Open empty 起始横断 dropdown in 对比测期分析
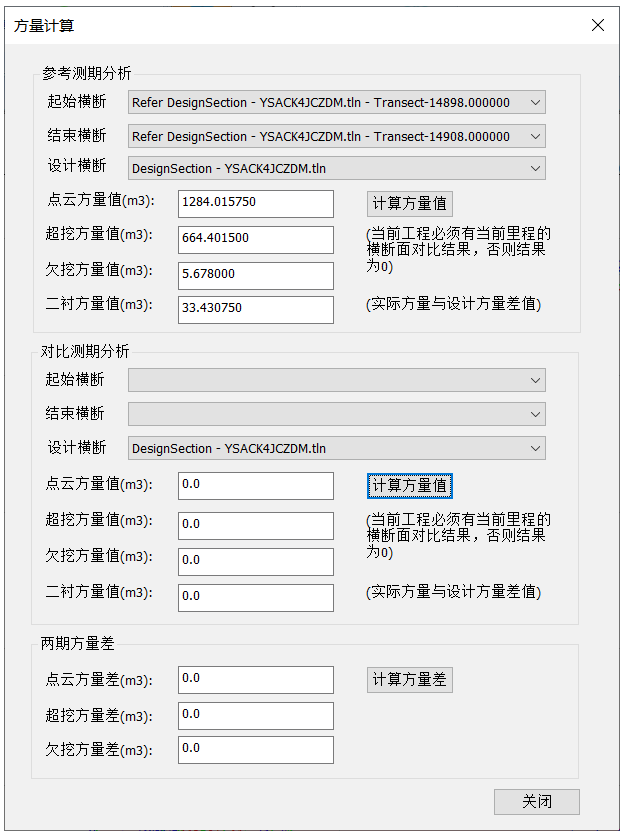The width and height of the screenshot is (624, 838). pyautogui.click(x=336, y=380)
